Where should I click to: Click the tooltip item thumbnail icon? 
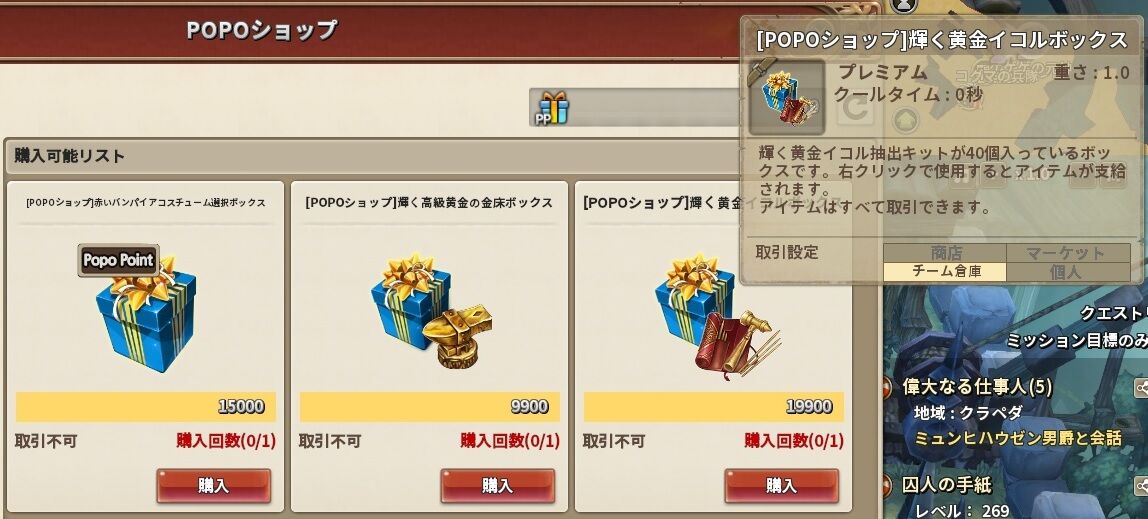[x=786, y=97]
